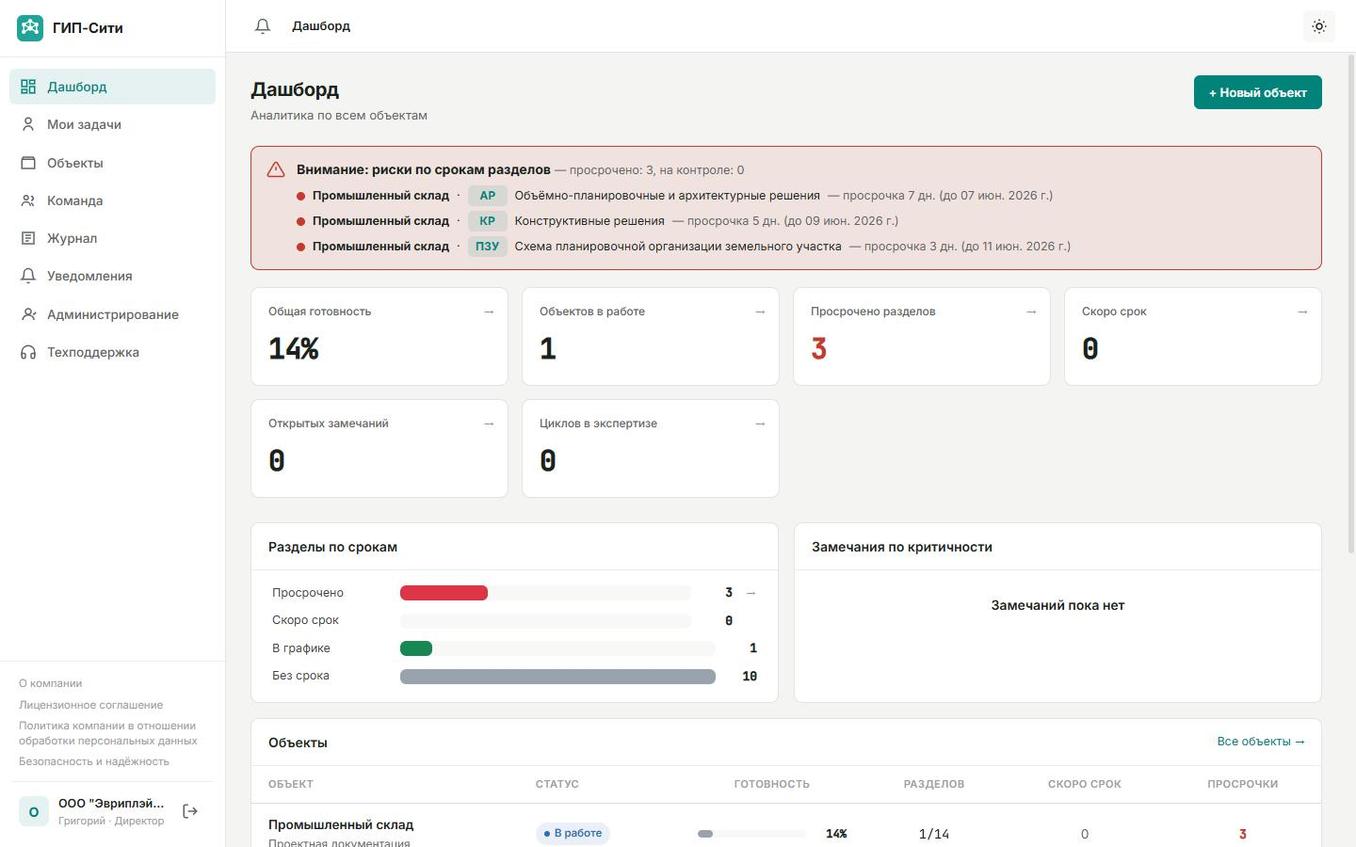This screenshot has height=847, width=1356.
Task: Click the warning triangle icon in the alert
Action: pyautogui.click(x=276, y=170)
